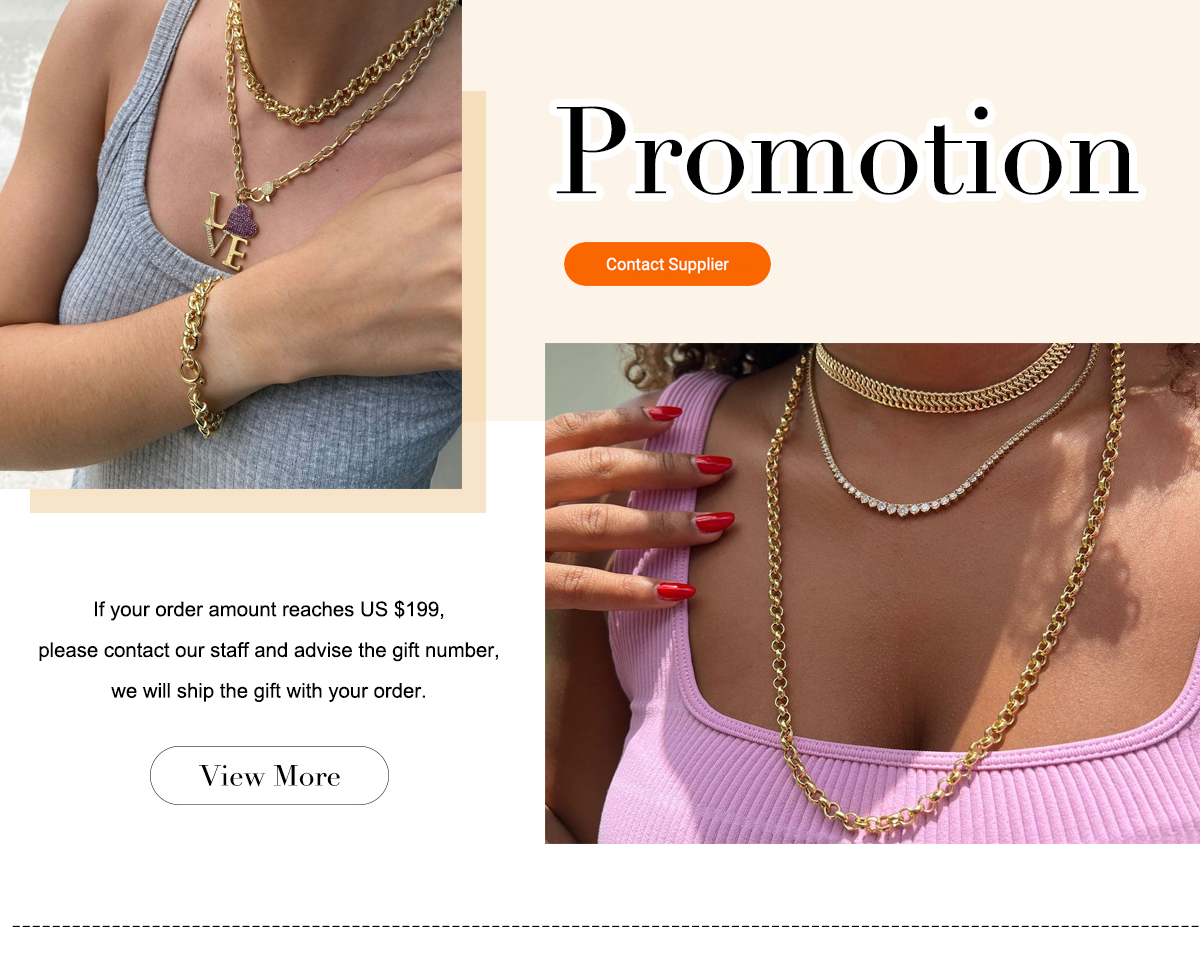Screen dimensions: 1200x954
Task: Click the beige frame behind gray photo
Action: pyautogui.click(x=258, y=501)
